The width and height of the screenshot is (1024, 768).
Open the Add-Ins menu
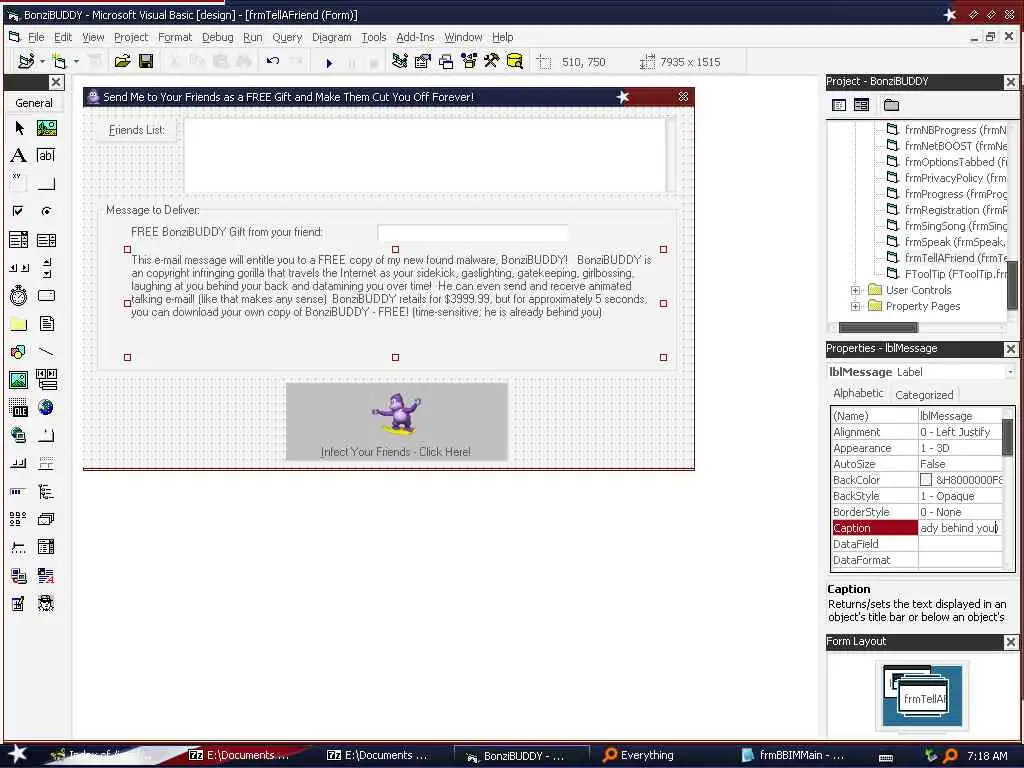pyautogui.click(x=415, y=37)
